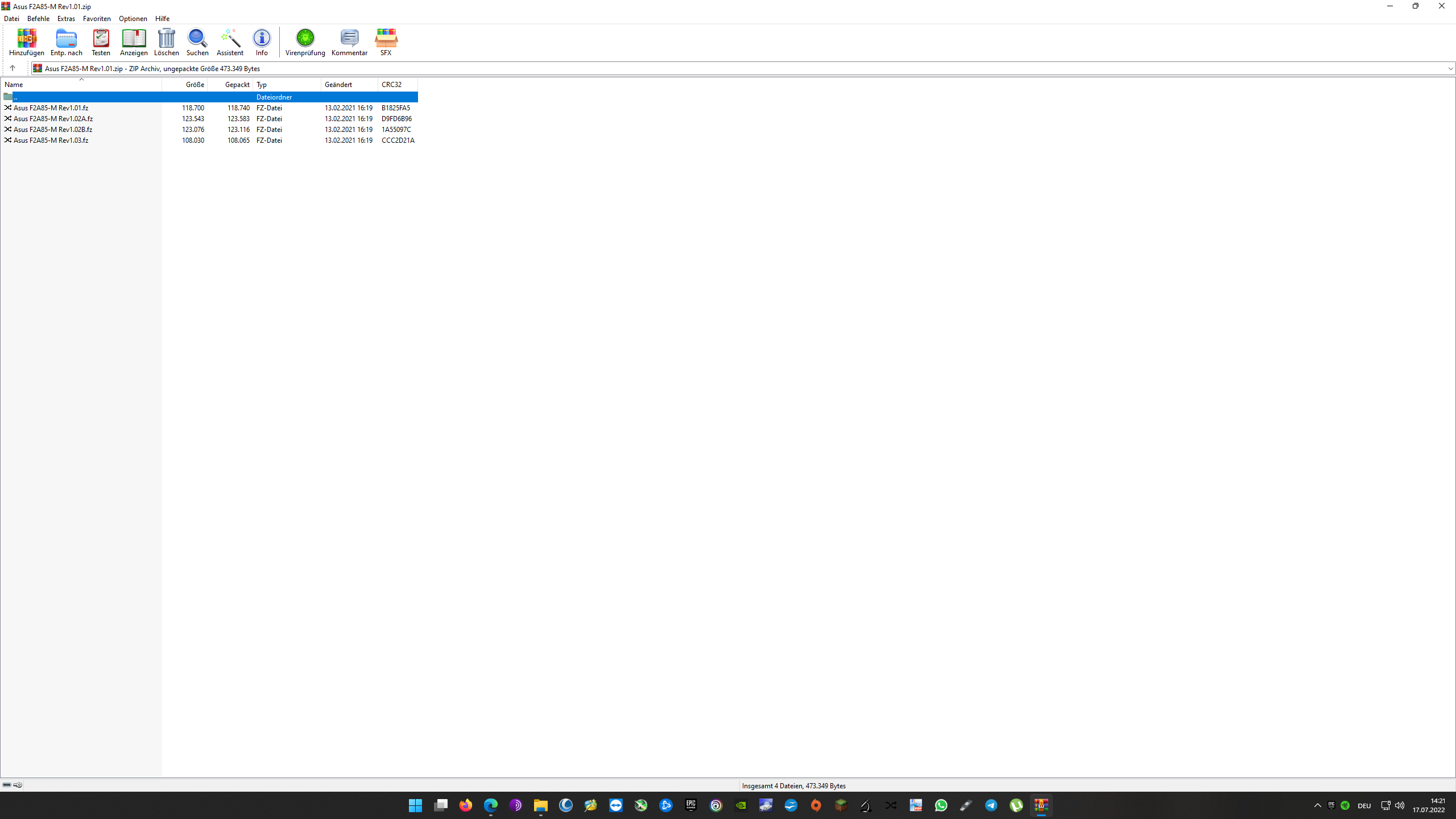The height and width of the screenshot is (819, 1456).
Task: Open the archive path dropdown
Action: point(1450,68)
